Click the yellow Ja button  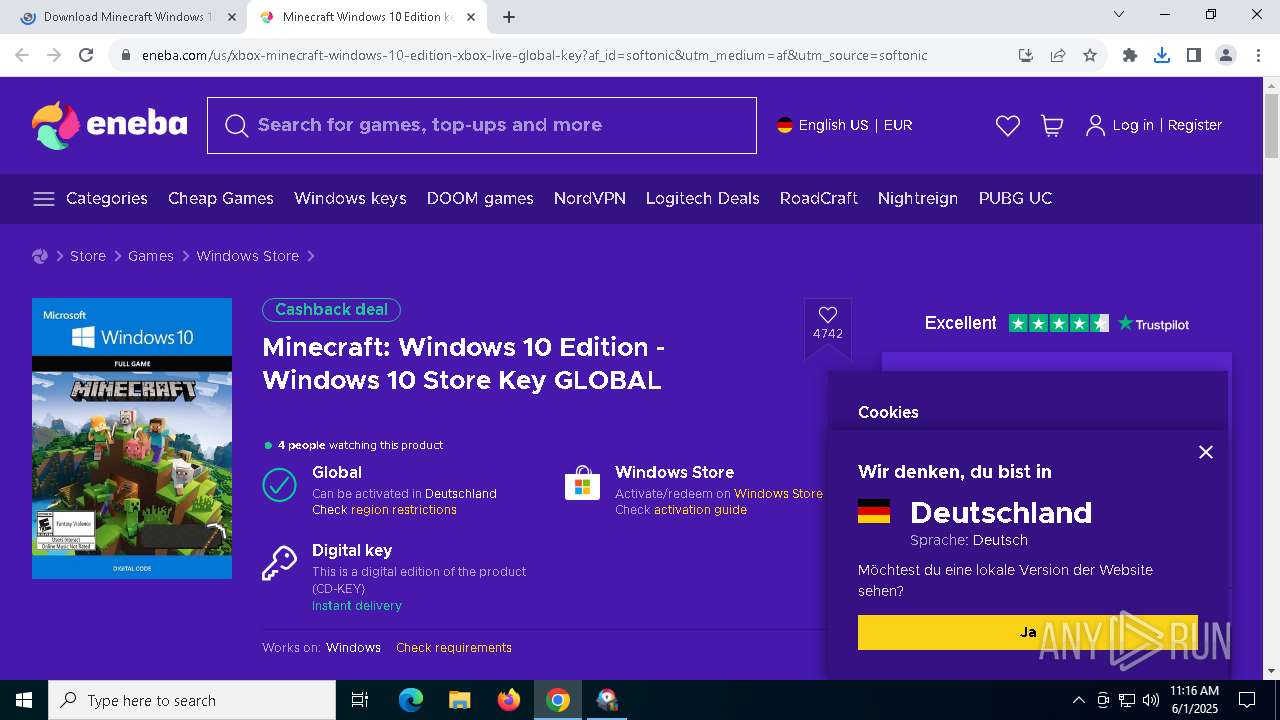pos(1027,632)
